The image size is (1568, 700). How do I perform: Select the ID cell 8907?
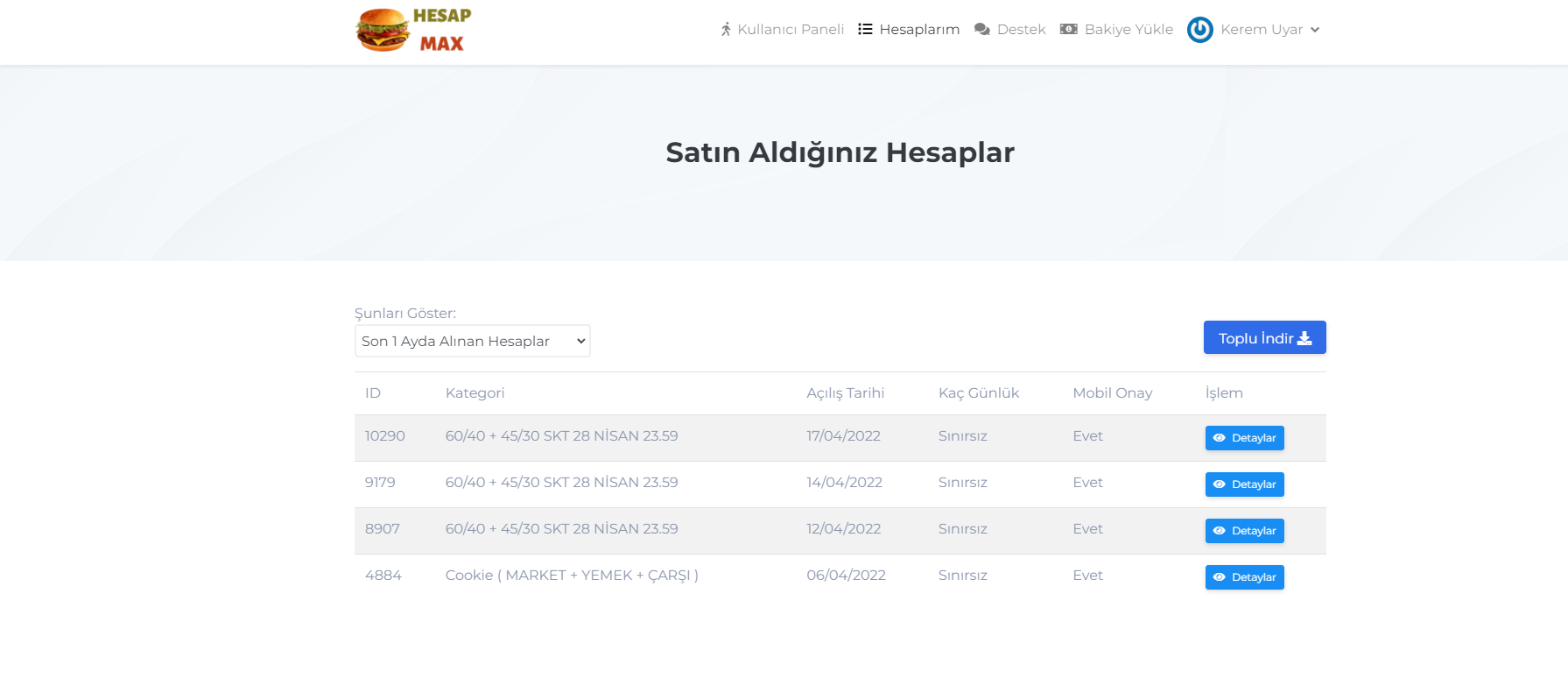[383, 529]
